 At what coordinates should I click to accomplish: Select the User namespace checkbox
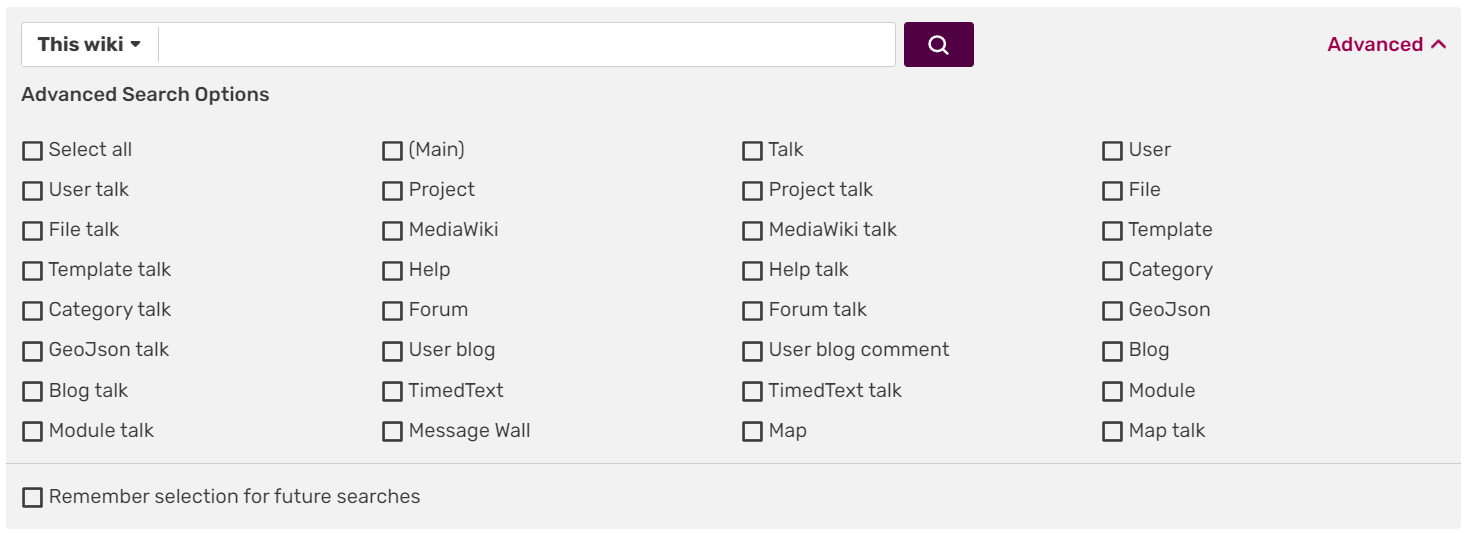(x=1113, y=151)
